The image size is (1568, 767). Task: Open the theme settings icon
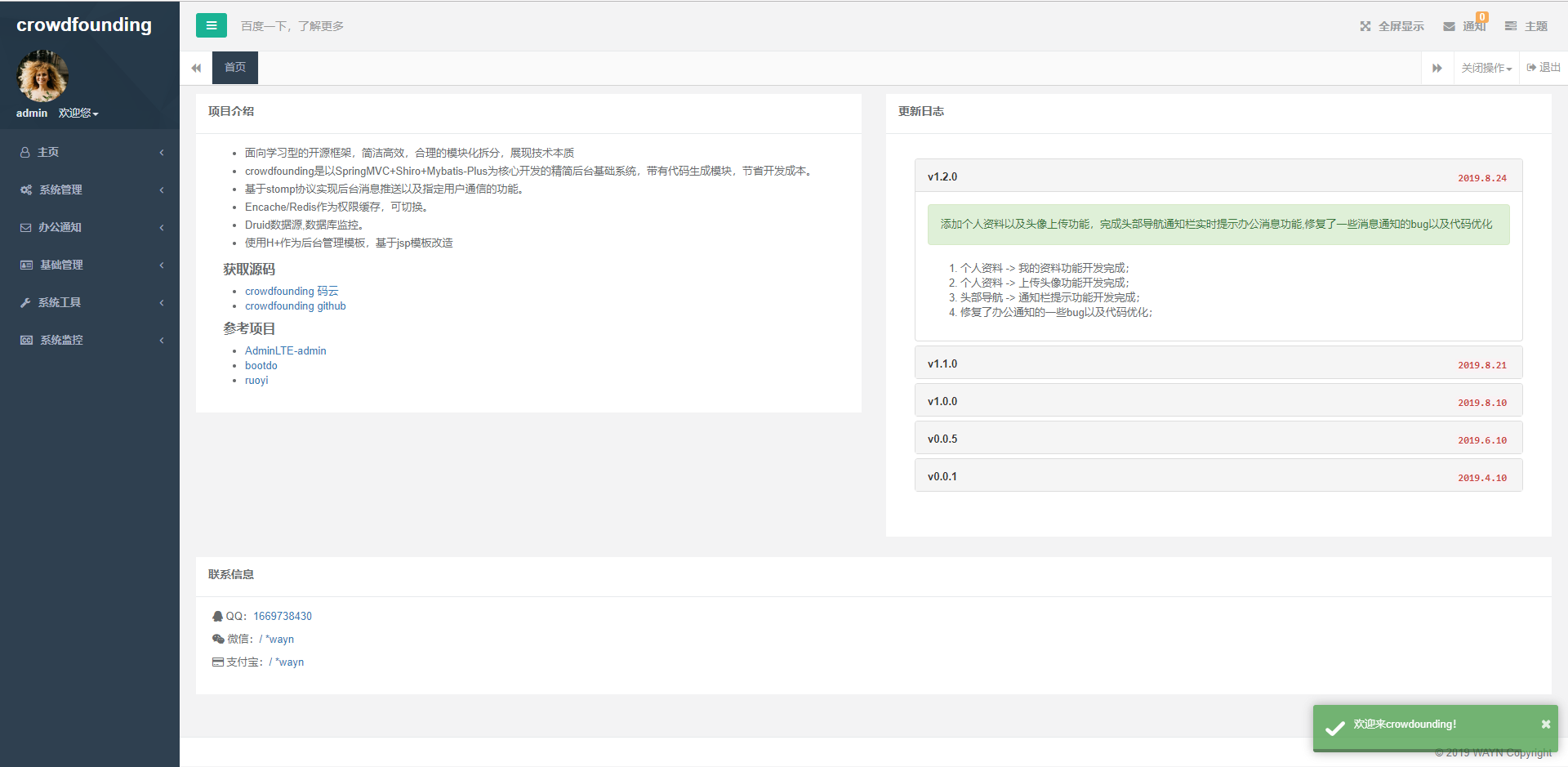pyautogui.click(x=1511, y=26)
